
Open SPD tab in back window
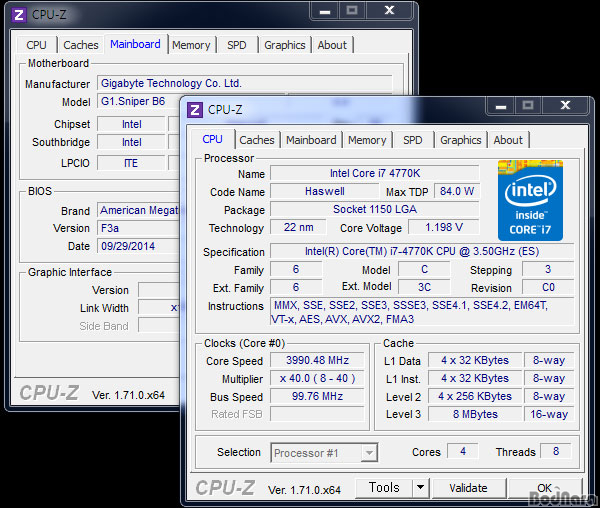tap(236, 45)
